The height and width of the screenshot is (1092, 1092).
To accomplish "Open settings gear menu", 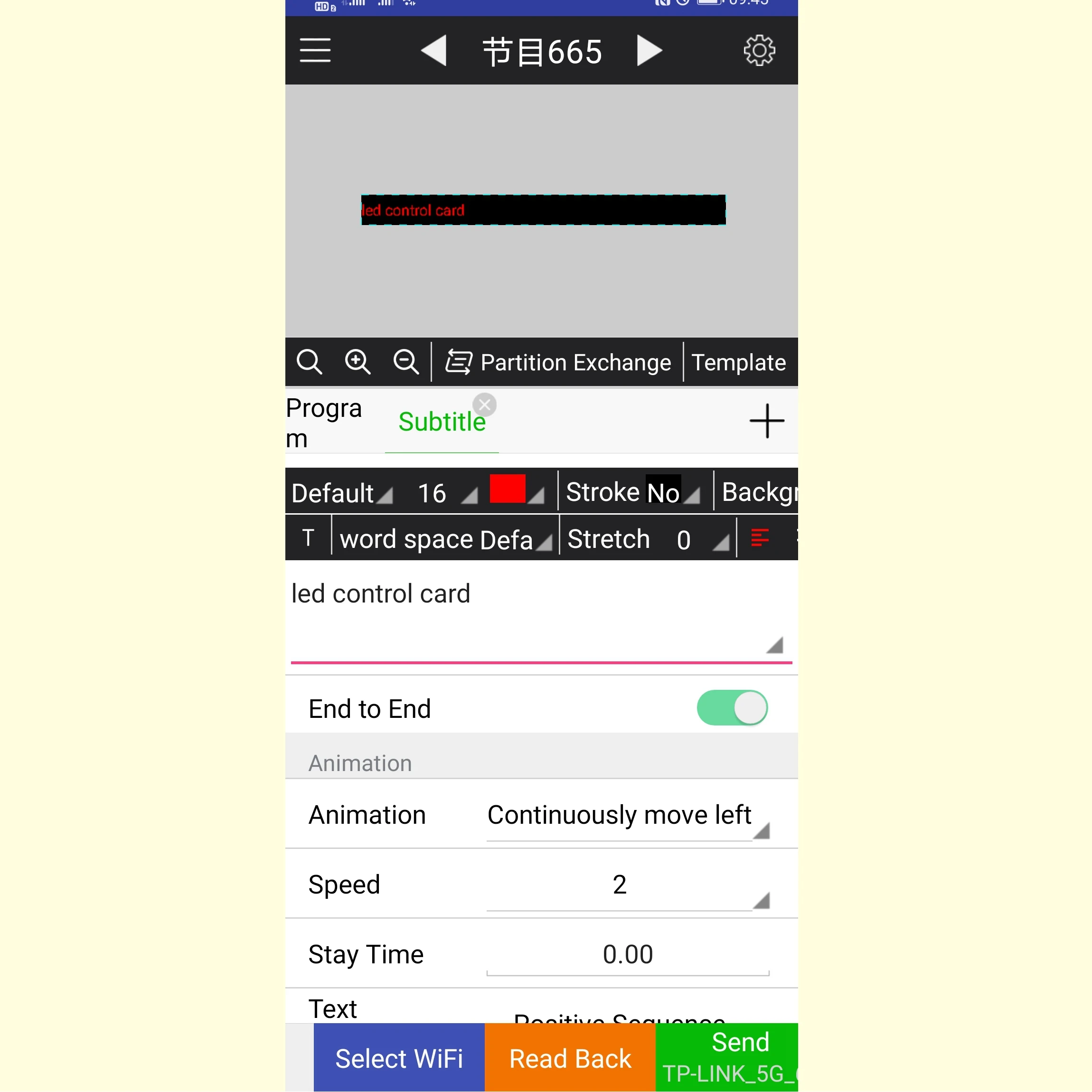I will (759, 51).
